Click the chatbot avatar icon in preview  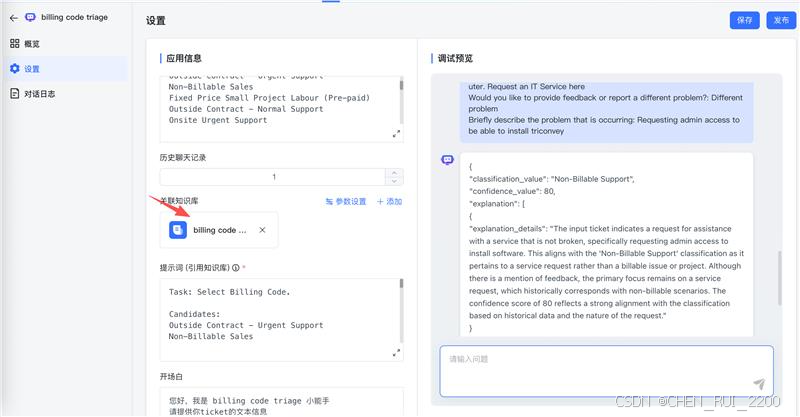447,160
